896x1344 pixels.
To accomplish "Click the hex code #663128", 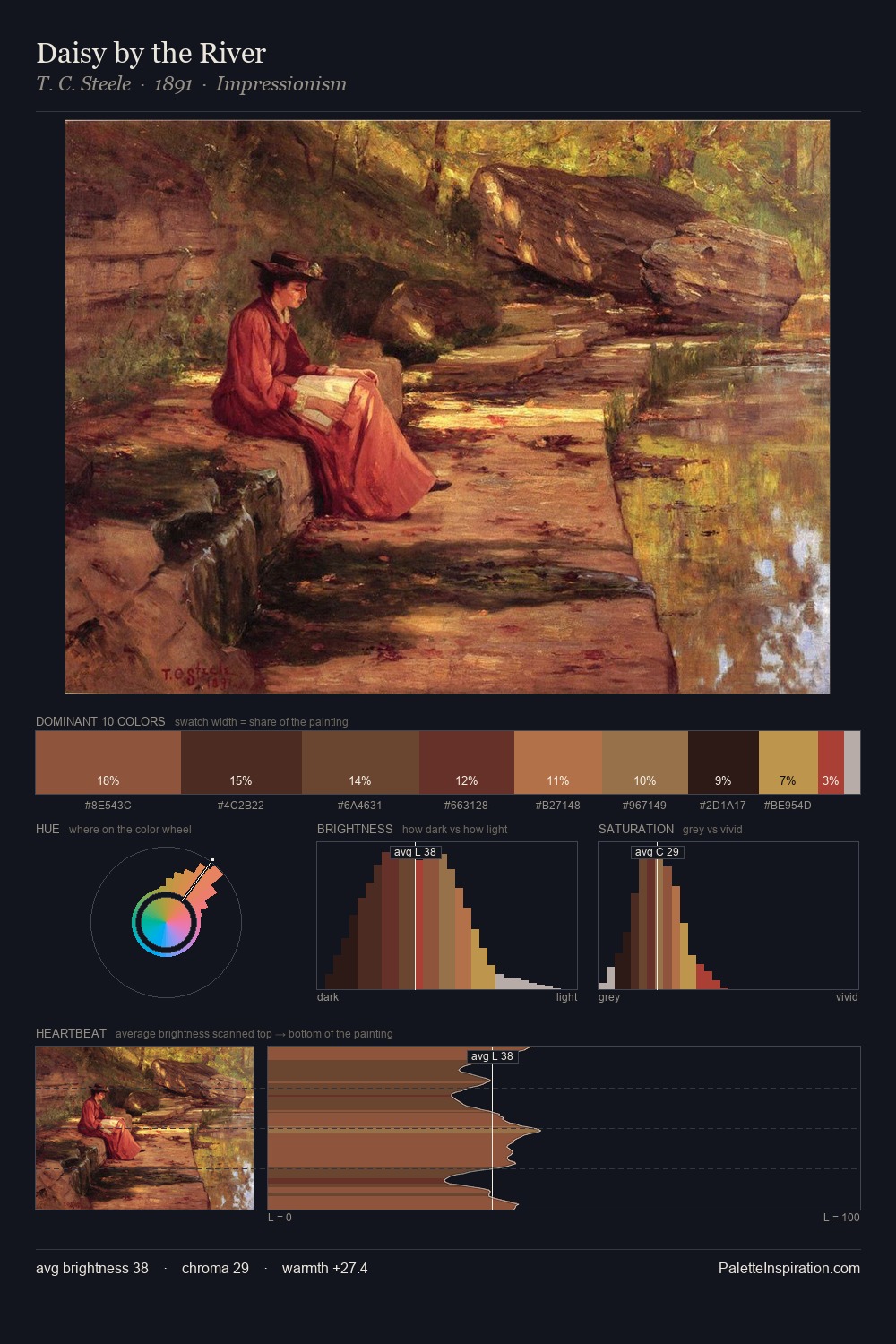I will pyautogui.click(x=467, y=806).
